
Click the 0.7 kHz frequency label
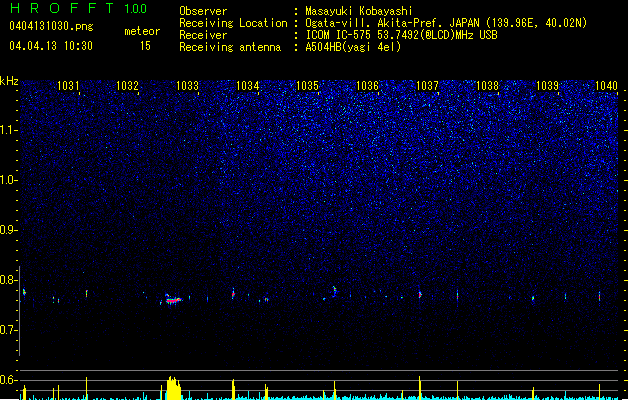click(x=8, y=330)
